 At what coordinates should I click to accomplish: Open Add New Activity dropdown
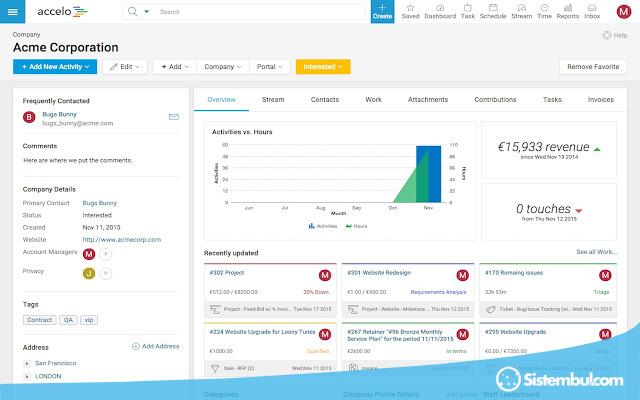pyautogui.click(x=55, y=67)
